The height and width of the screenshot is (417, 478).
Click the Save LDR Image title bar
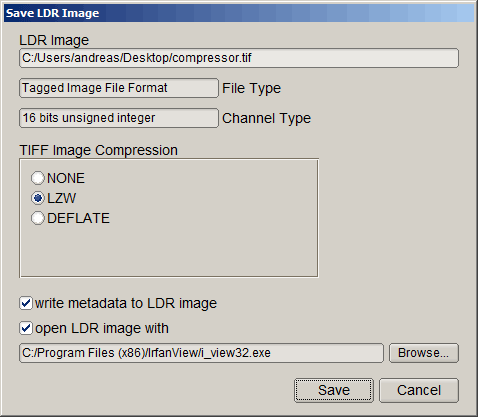pos(239,13)
